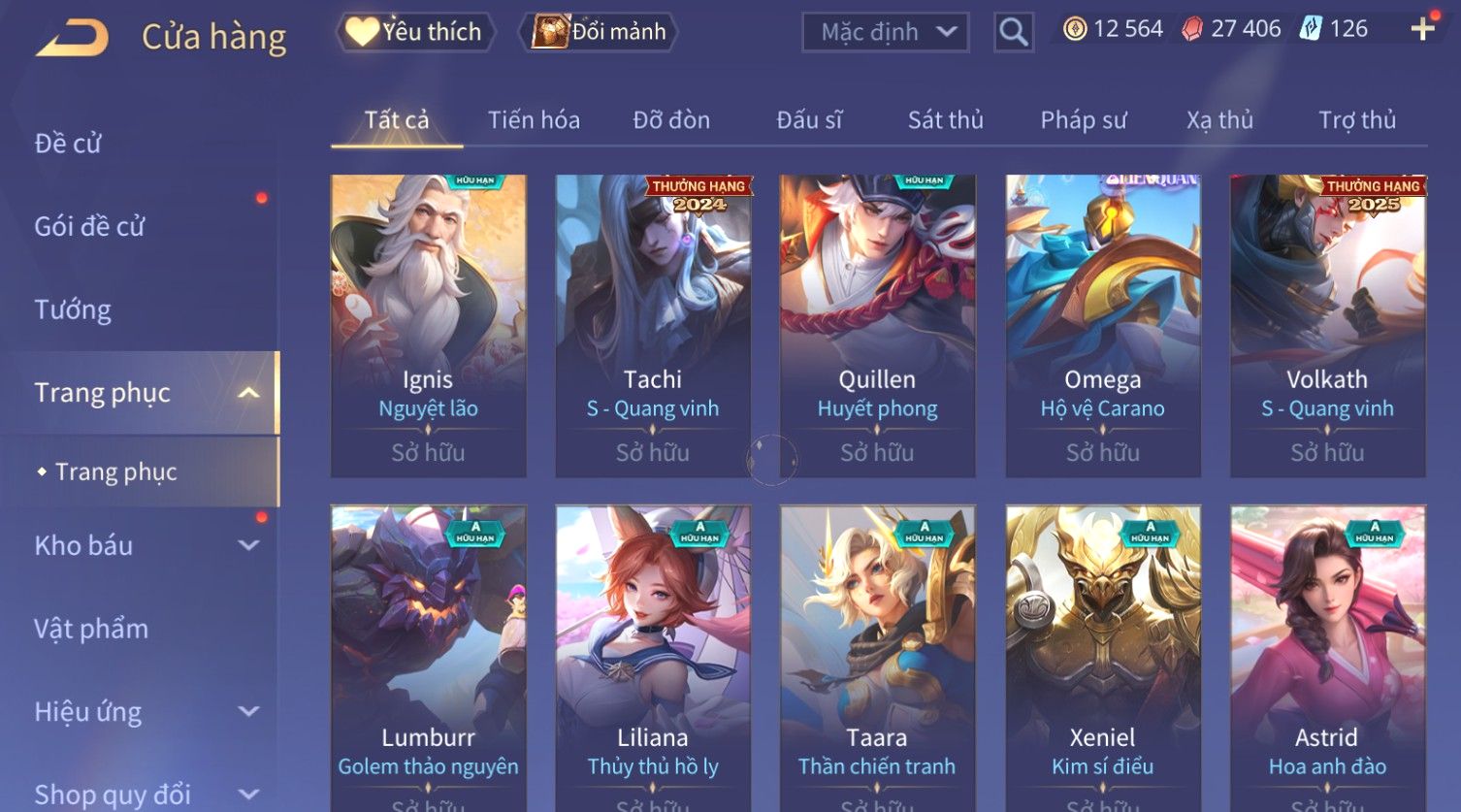Image resolution: width=1461 pixels, height=812 pixels.
Task: Collapse the Trang phục sidebar section
Action: tap(248, 393)
